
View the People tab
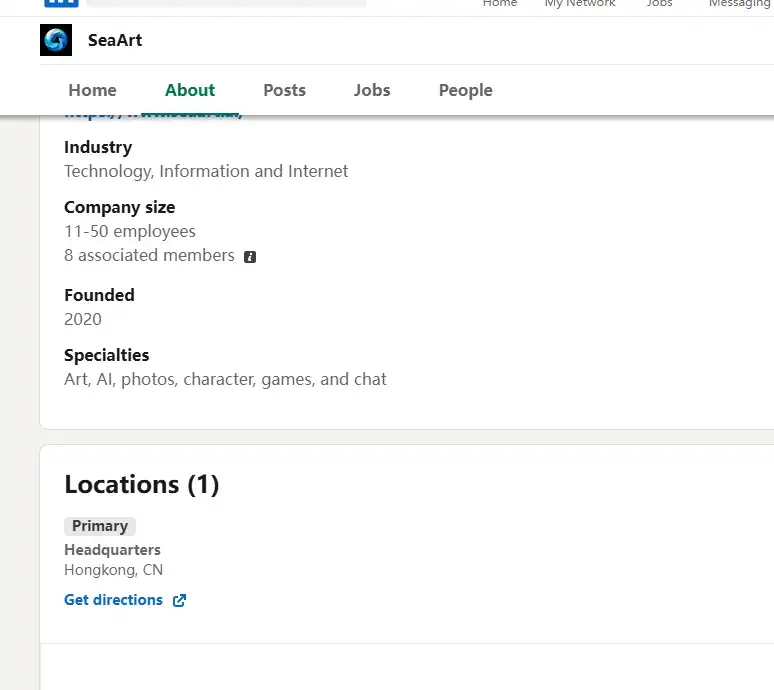[x=465, y=90]
